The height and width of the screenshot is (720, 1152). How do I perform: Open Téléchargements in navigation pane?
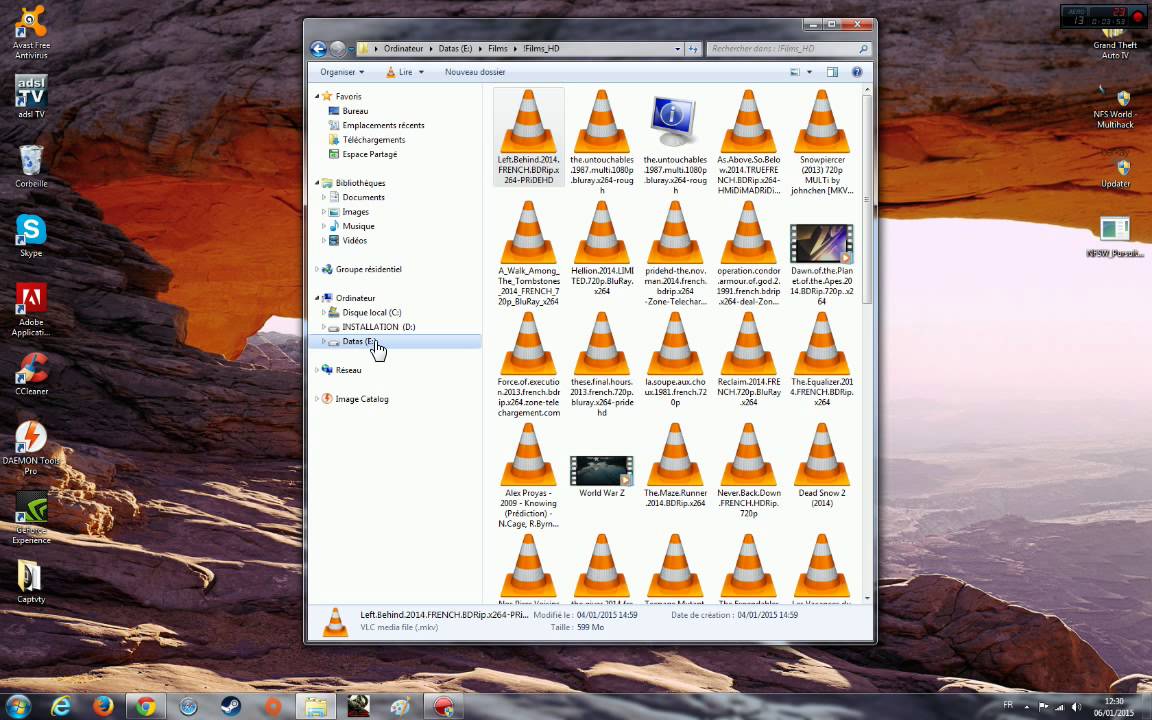[x=373, y=140]
